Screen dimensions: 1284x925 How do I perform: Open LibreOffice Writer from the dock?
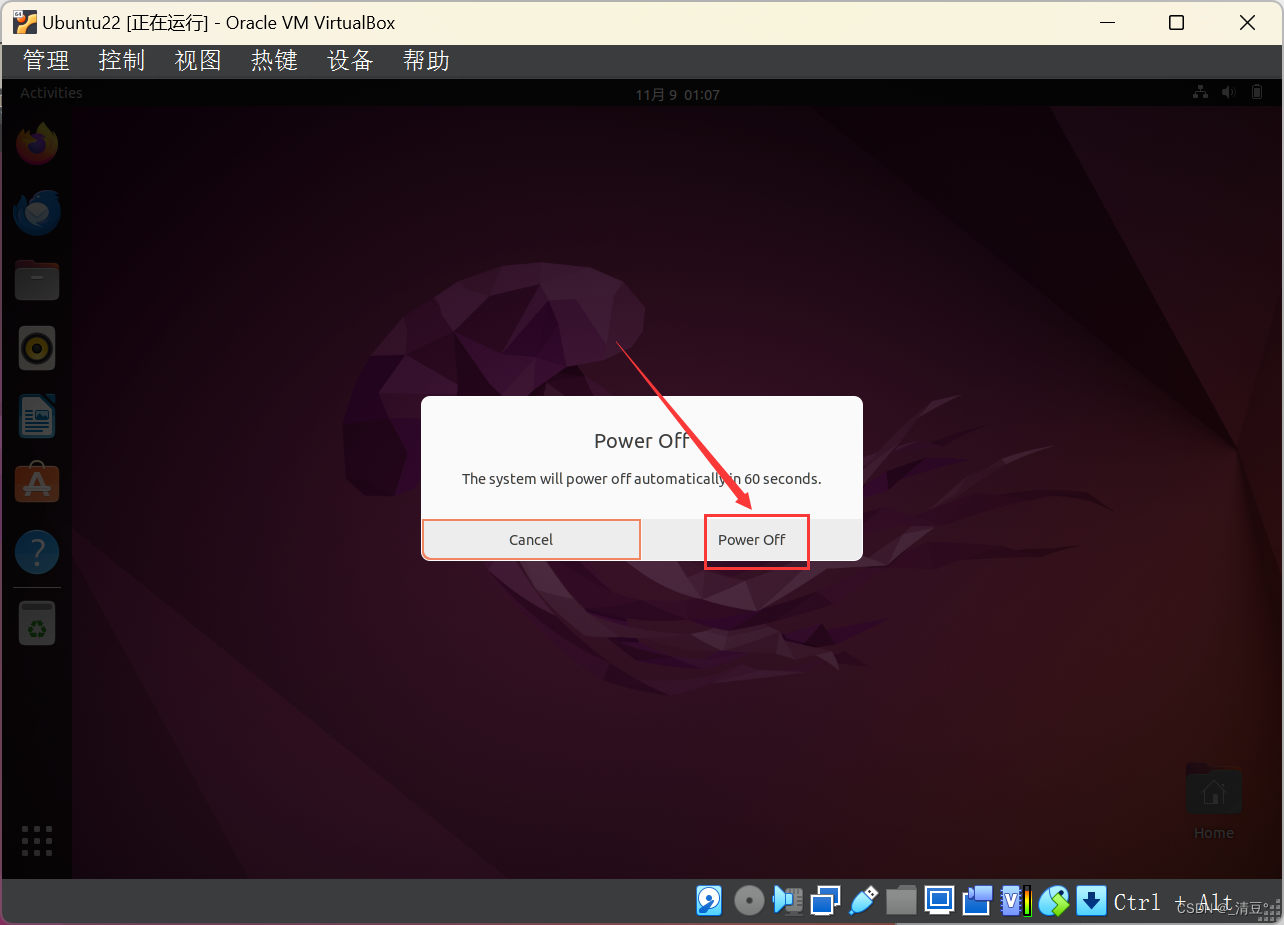[37, 416]
